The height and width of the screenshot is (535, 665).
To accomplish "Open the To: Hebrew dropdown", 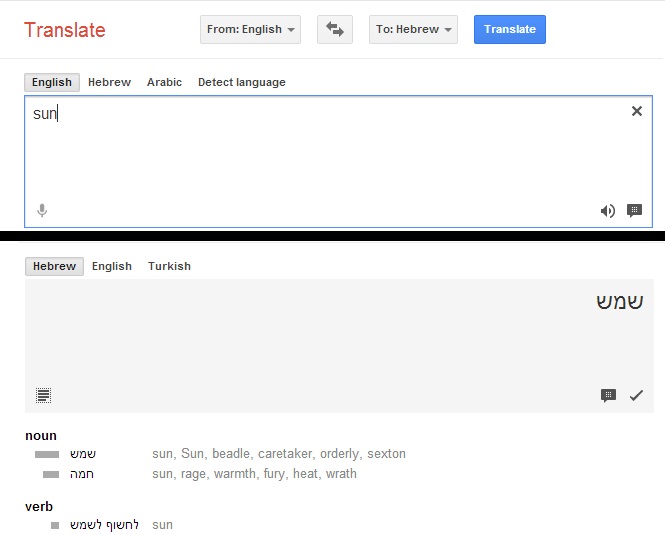I will (x=415, y=29).
